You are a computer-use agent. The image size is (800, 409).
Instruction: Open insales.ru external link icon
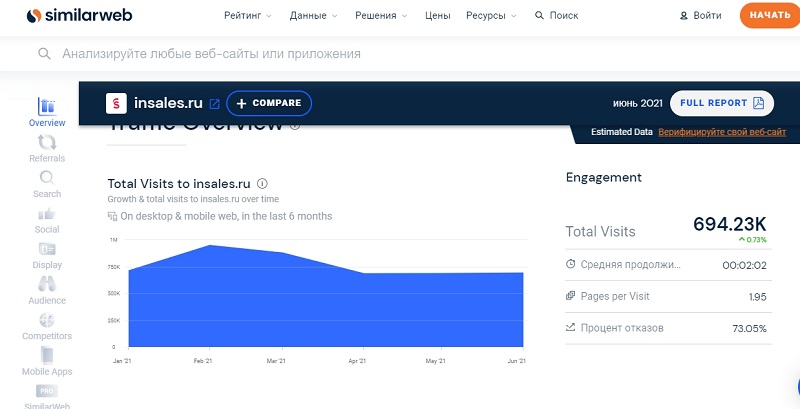[x=215, y=104]
